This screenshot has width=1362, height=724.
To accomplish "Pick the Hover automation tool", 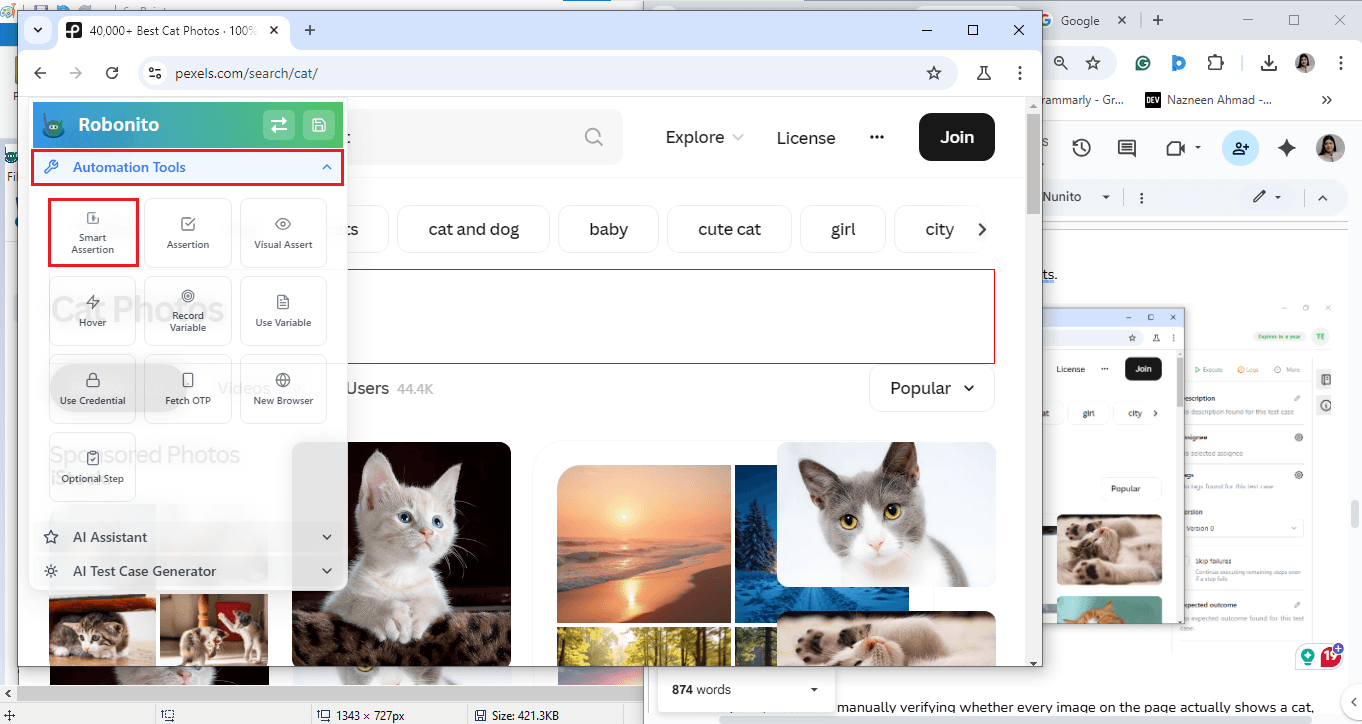I will [x=93, y=310].
